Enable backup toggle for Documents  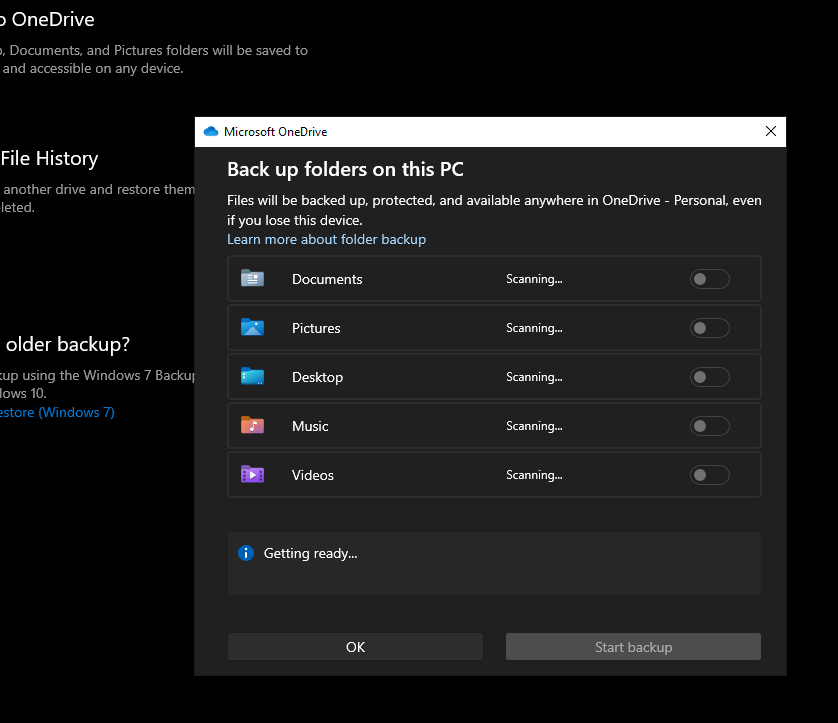pos(710,279)
